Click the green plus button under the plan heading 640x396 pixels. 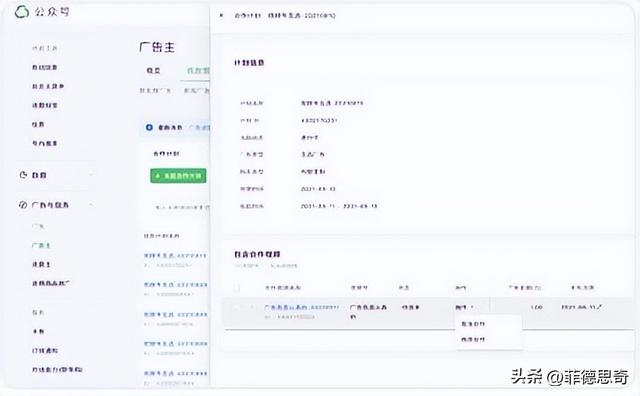coord(178,176)
